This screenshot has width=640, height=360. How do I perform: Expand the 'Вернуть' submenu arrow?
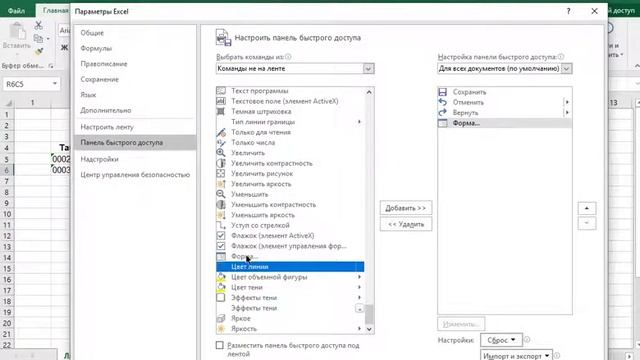point(567,113)
